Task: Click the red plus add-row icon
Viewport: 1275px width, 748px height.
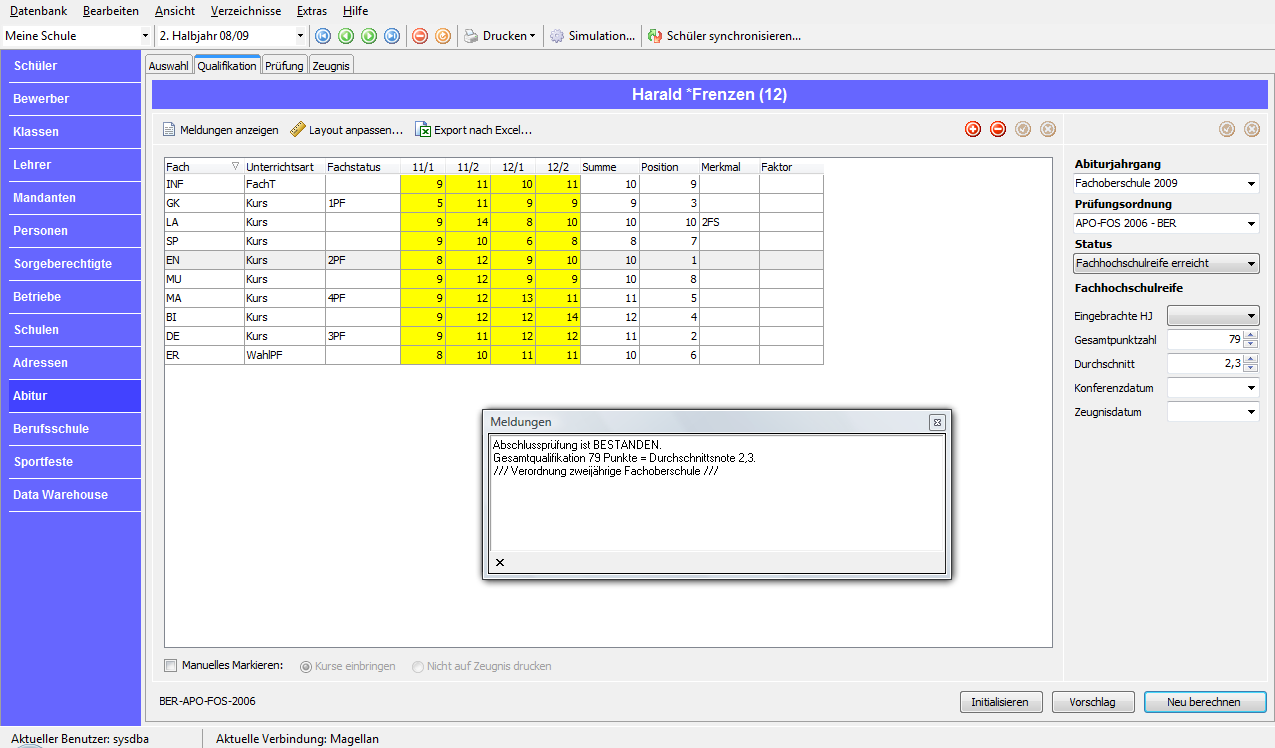Action: pos(972,129)
